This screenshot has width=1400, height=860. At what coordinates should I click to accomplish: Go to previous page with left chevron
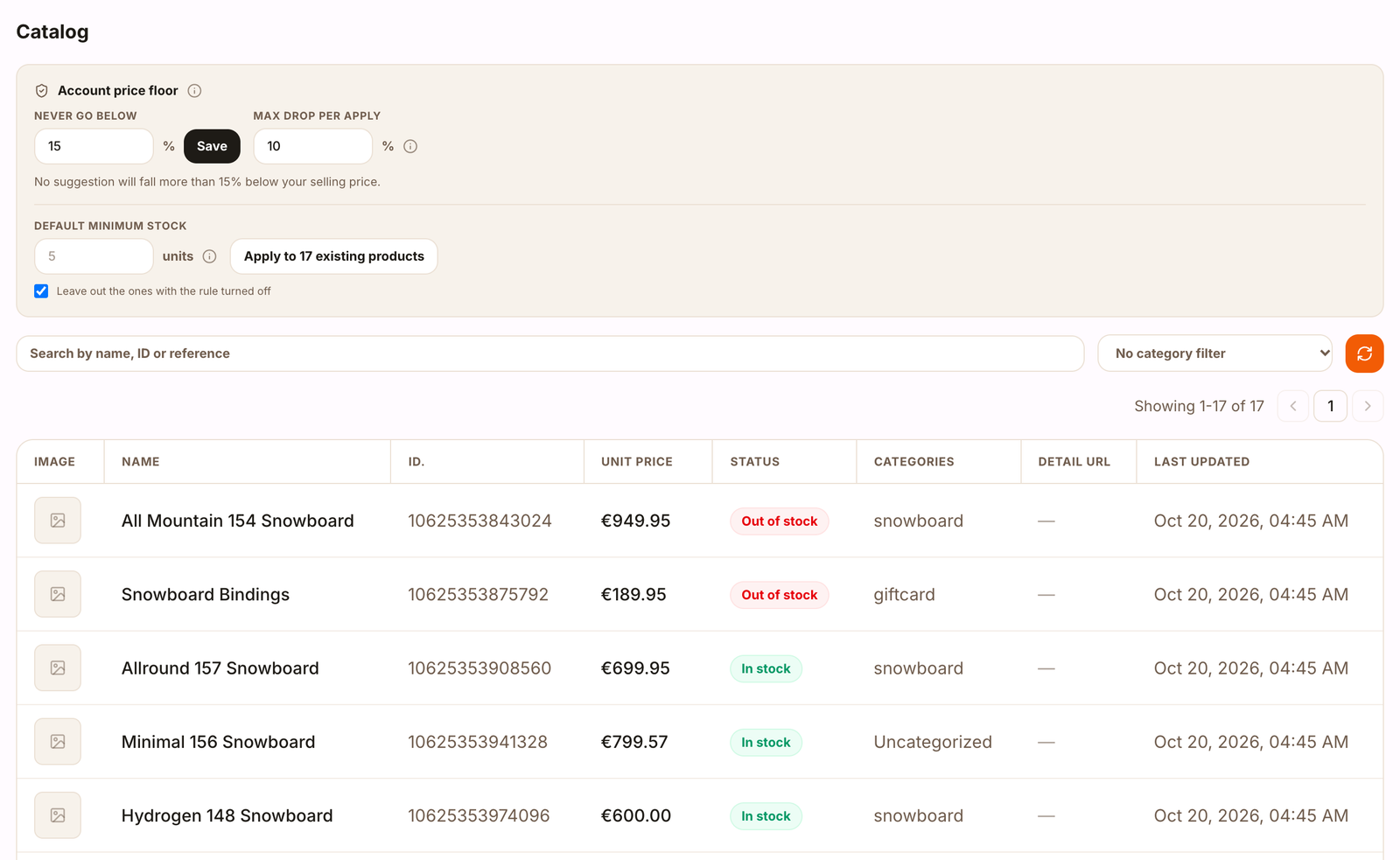coord(1293,406)
